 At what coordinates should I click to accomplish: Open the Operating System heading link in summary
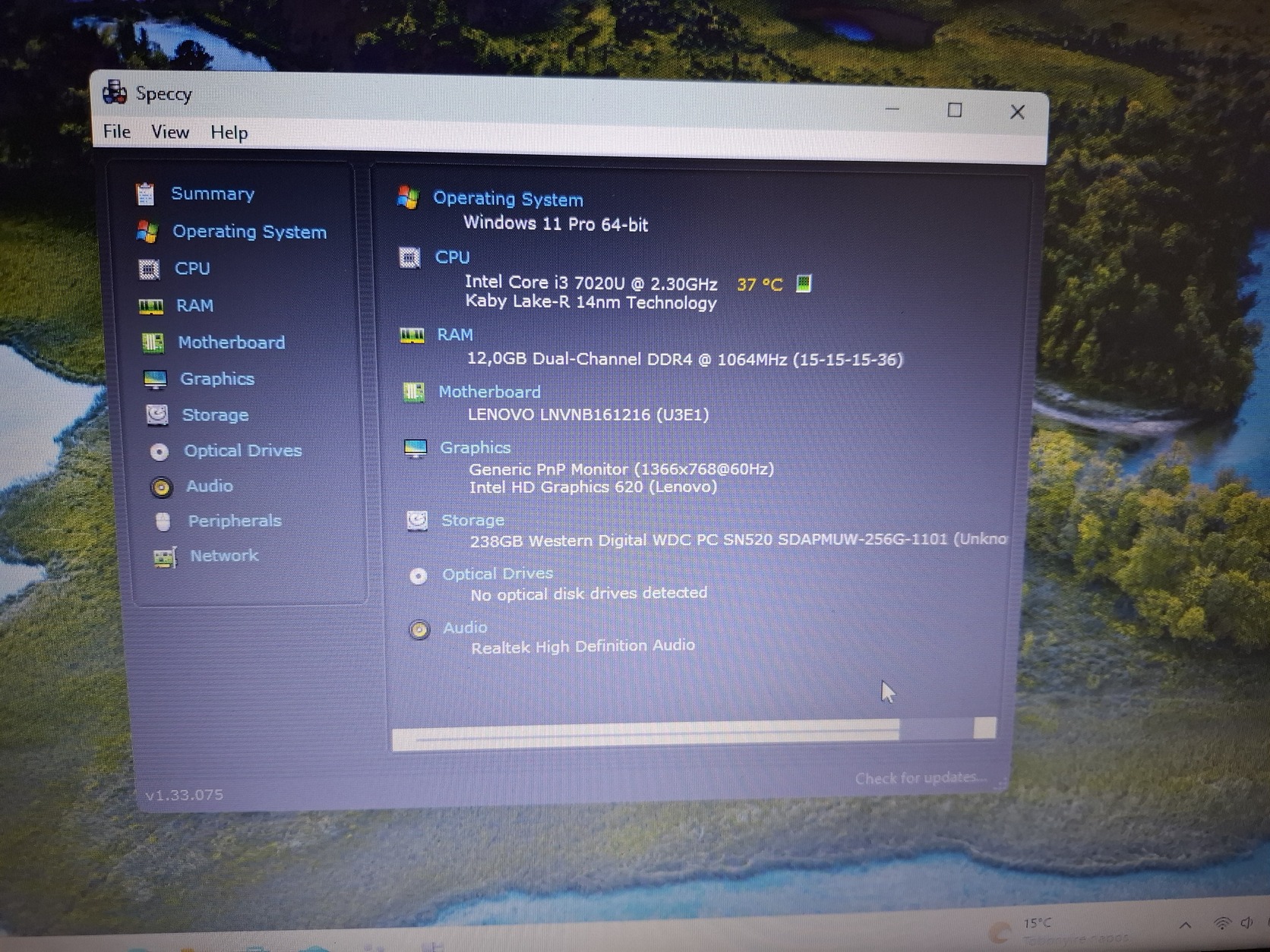(x=508, y=199)
